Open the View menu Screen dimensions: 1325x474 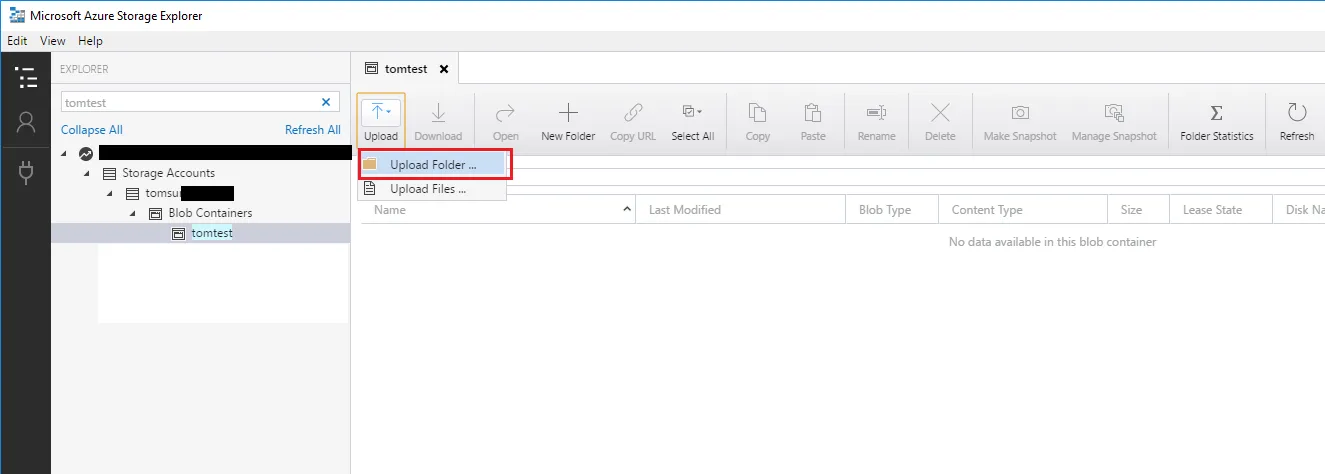(53, 41)
